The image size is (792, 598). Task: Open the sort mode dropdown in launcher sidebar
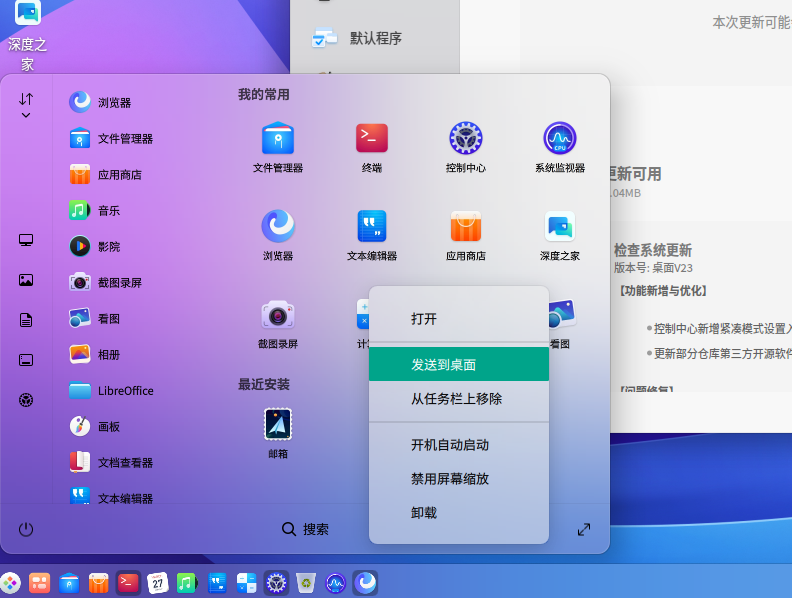coord(26,105)
